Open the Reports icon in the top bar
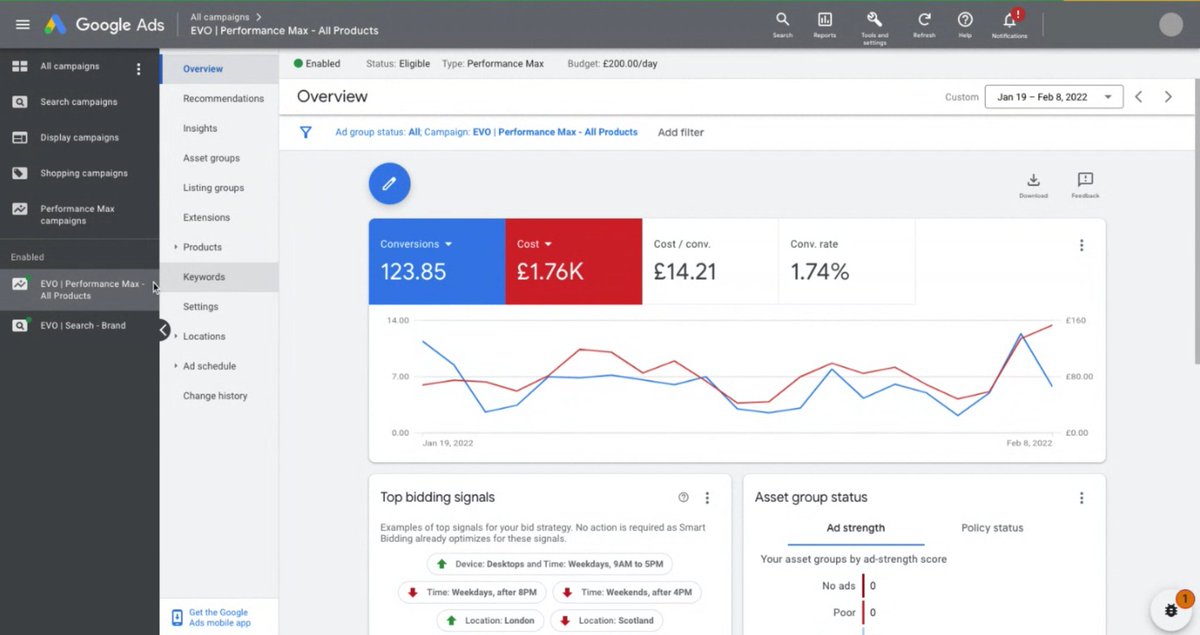The height and width of the screenshot is (635, 1200). [x=824, y=20]
